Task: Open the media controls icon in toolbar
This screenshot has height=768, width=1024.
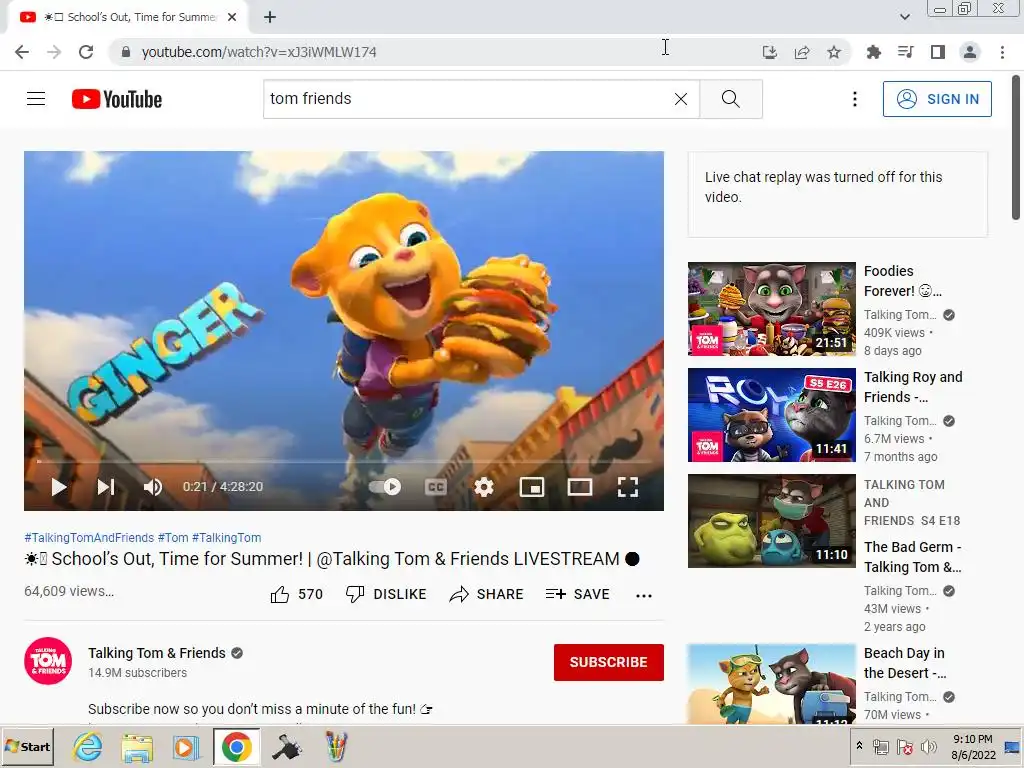Action: coord(905,52)
